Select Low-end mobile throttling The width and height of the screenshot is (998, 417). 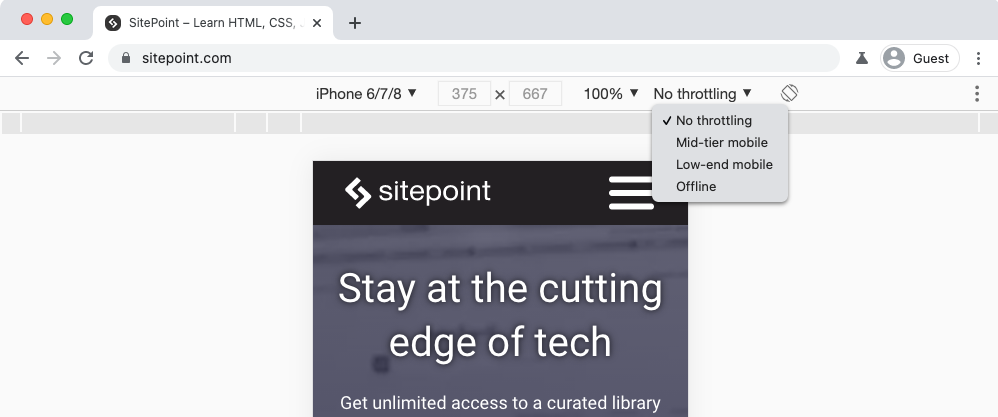point(720,164)
